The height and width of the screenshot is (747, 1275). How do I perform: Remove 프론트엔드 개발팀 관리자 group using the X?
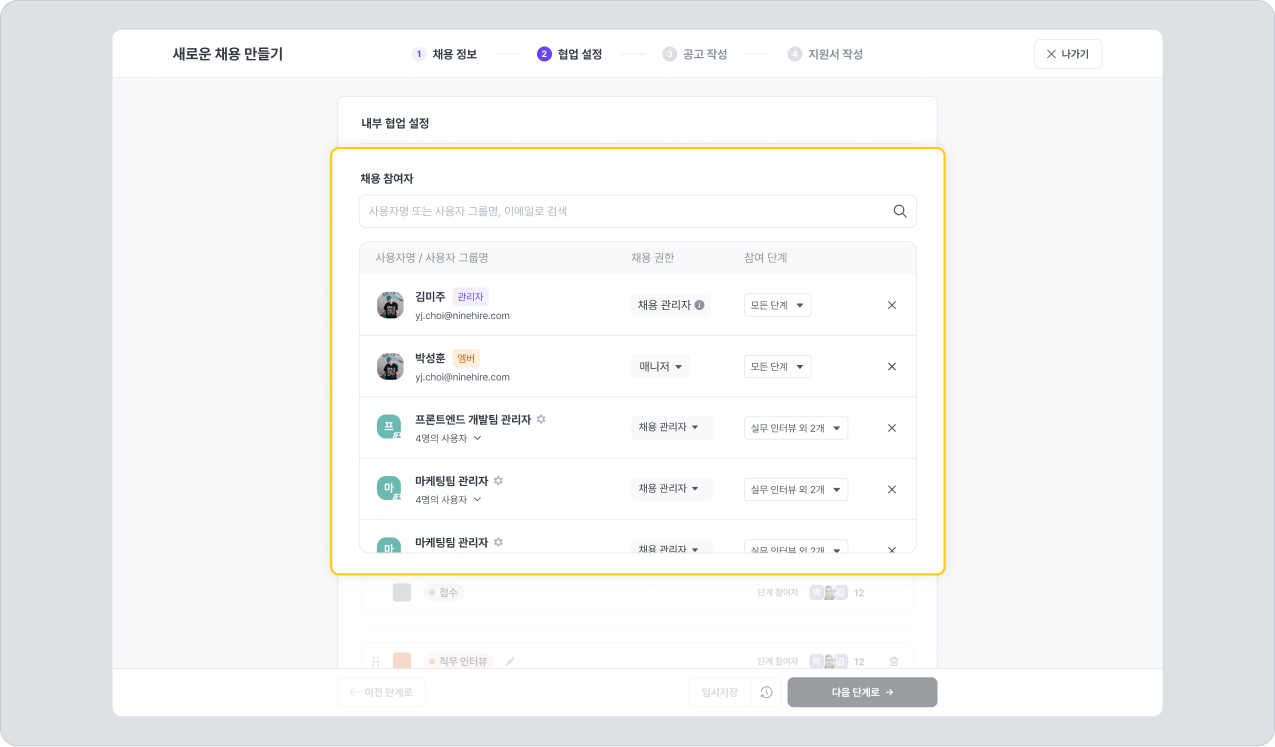click(892, 428)
